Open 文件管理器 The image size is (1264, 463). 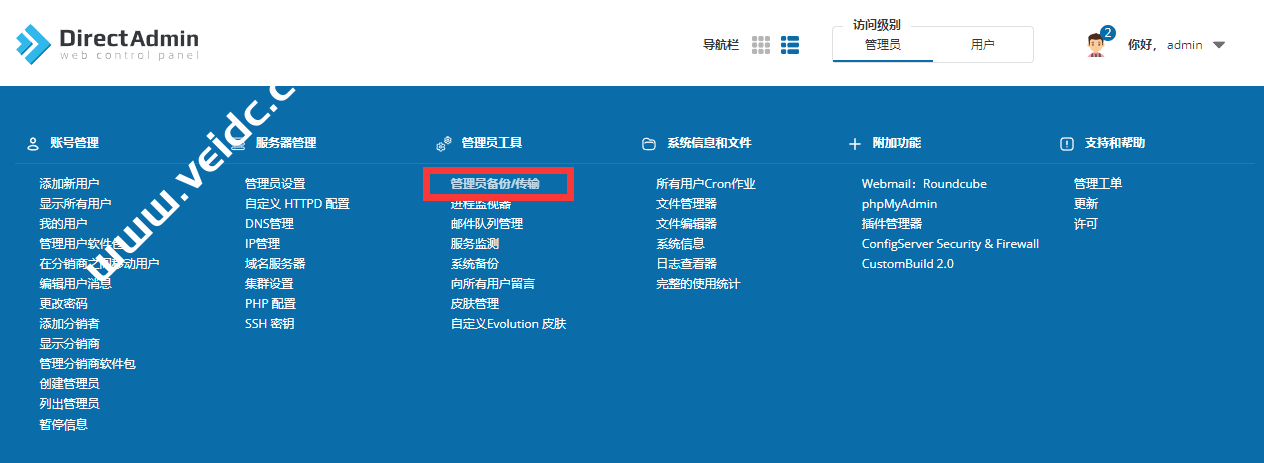[x=686, y=204]
